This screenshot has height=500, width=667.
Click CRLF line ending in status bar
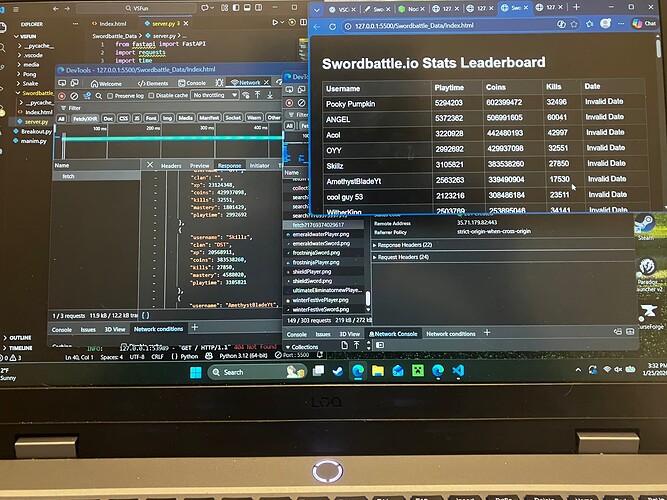[x=157, y=357]
